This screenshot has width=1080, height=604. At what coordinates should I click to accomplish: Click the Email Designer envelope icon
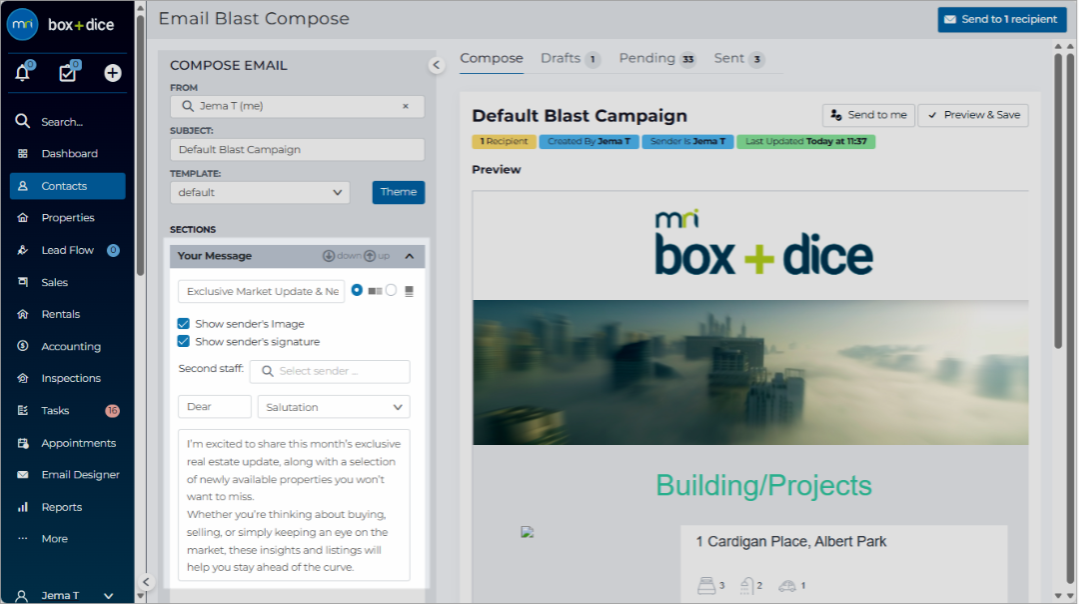(23, 475)
